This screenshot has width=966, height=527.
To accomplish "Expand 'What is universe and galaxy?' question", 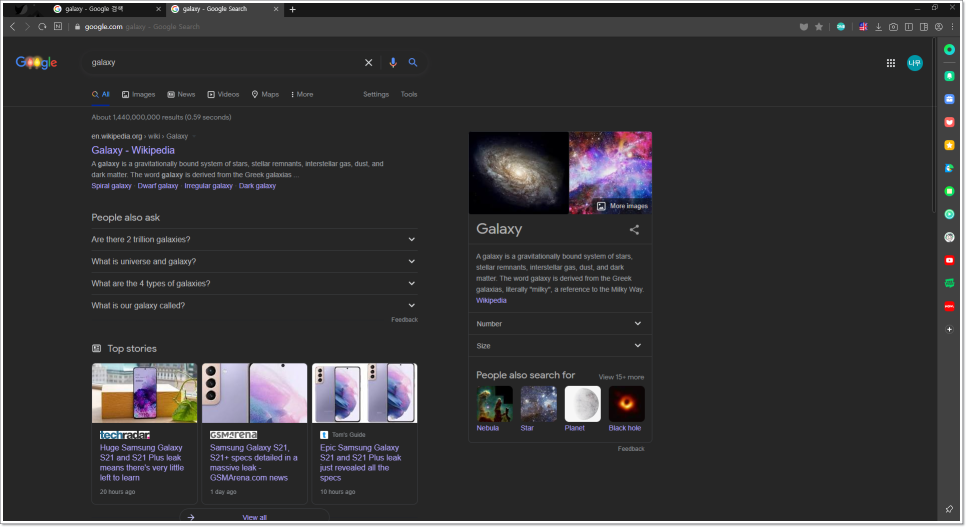I will tap(254, 261).
